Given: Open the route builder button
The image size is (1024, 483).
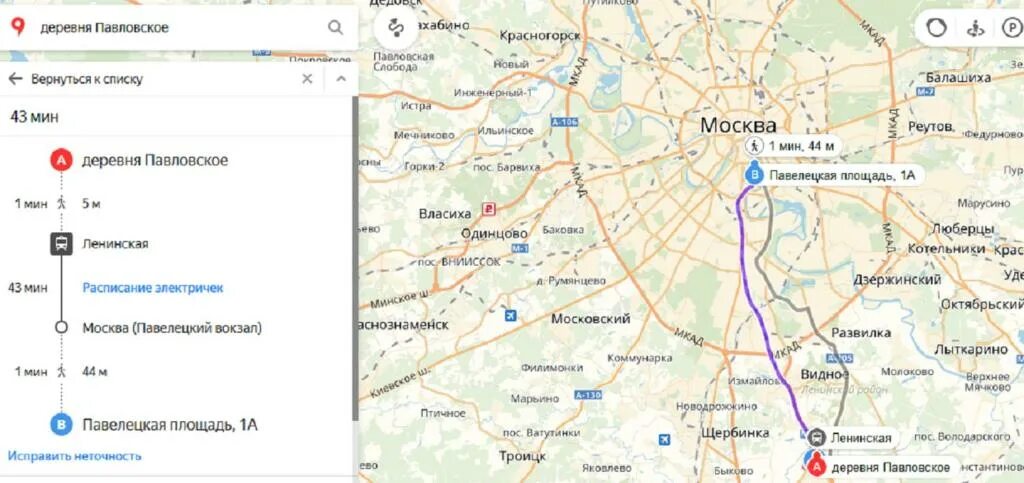Looking at the screenshot, I should (395, 29).
